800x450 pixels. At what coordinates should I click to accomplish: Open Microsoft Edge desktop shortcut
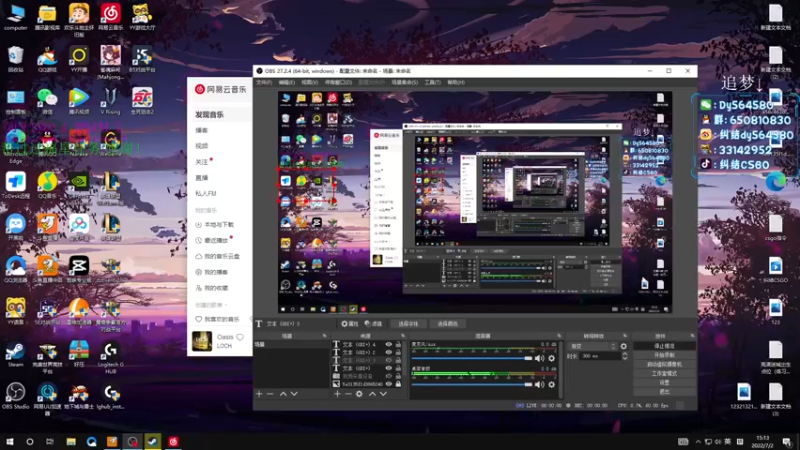click(x=15, y=144)
